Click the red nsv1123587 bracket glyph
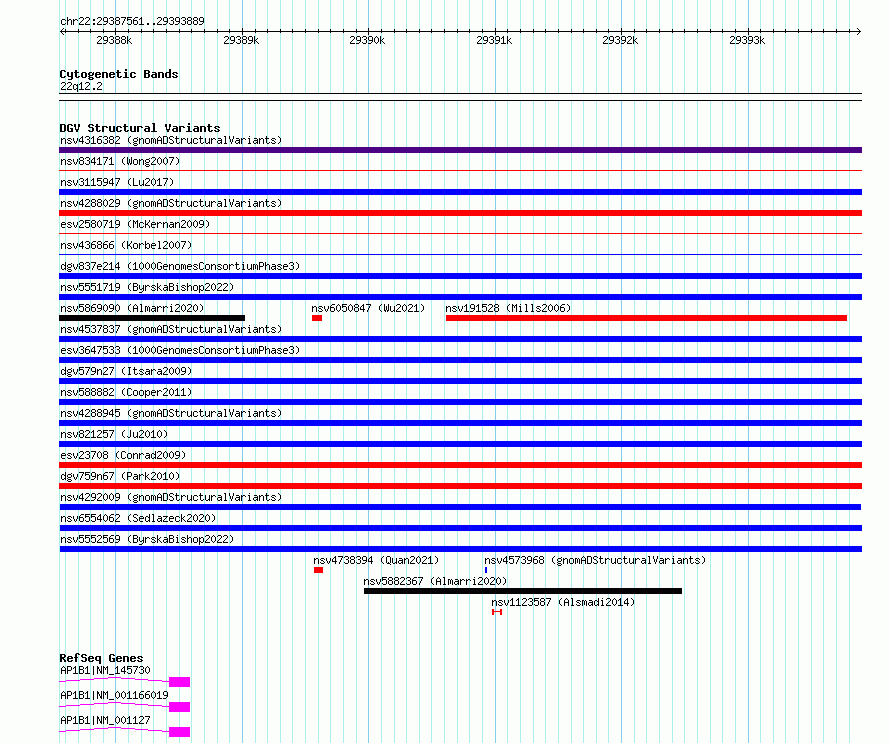This screenshot has width=890, height=743. point(497,612)
